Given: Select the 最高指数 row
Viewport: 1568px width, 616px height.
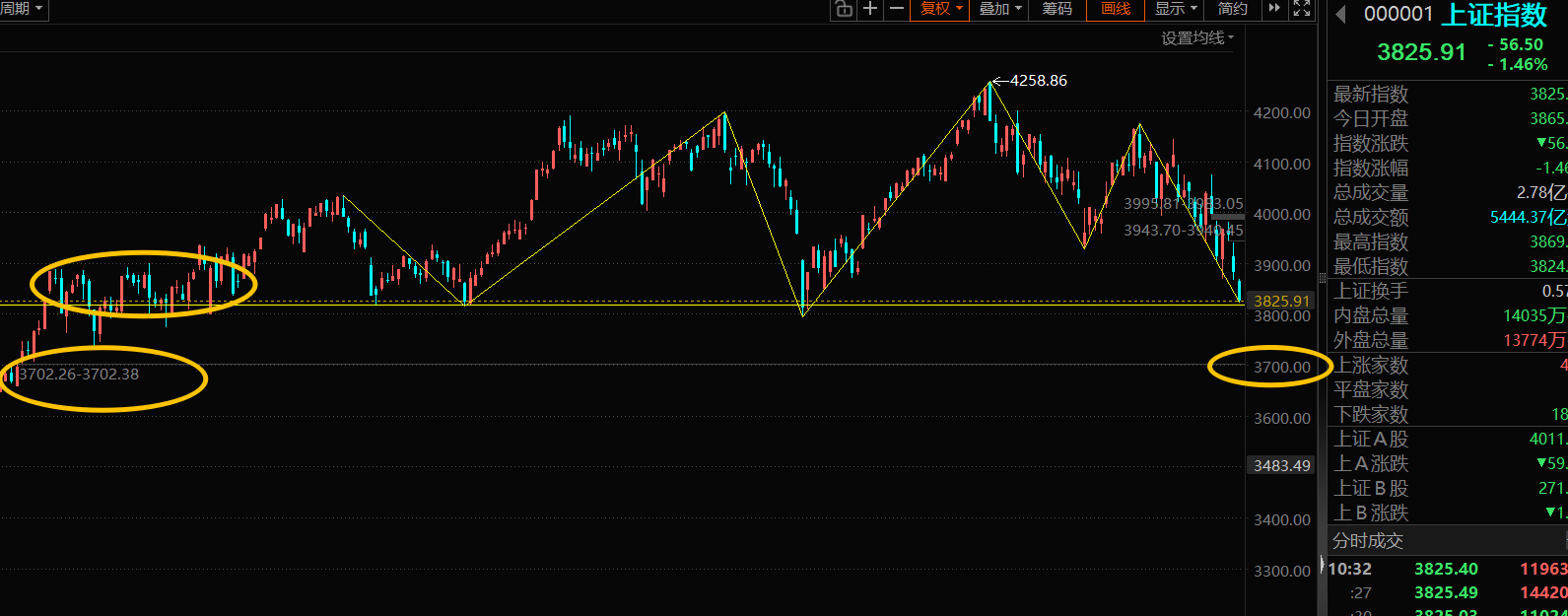Looking at the screenshot, I should [x=1448, y=241].
